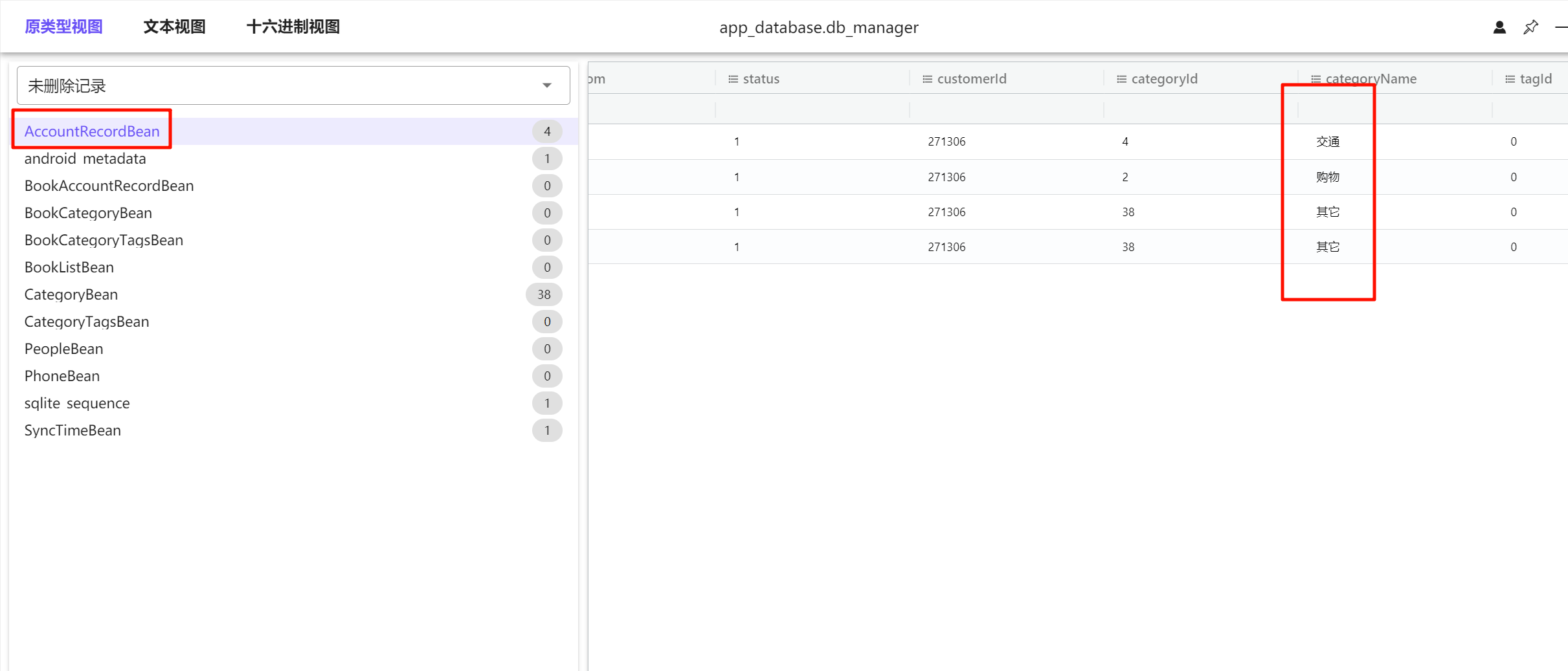Click the categoryName column menu icon
This screenshot has width=1568, height=671.
pos(1316,79)
